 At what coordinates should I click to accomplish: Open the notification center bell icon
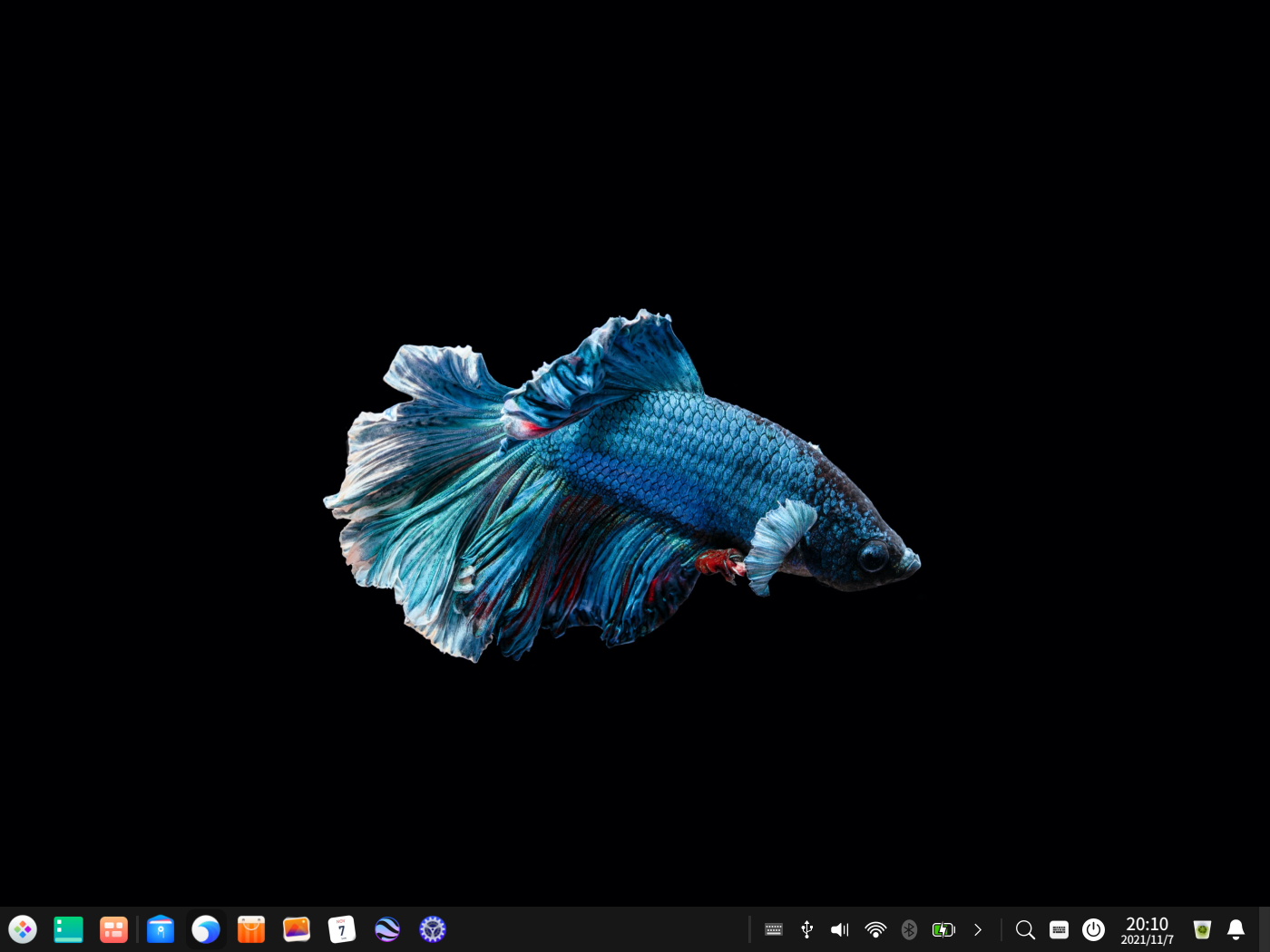coord(1236,929)
